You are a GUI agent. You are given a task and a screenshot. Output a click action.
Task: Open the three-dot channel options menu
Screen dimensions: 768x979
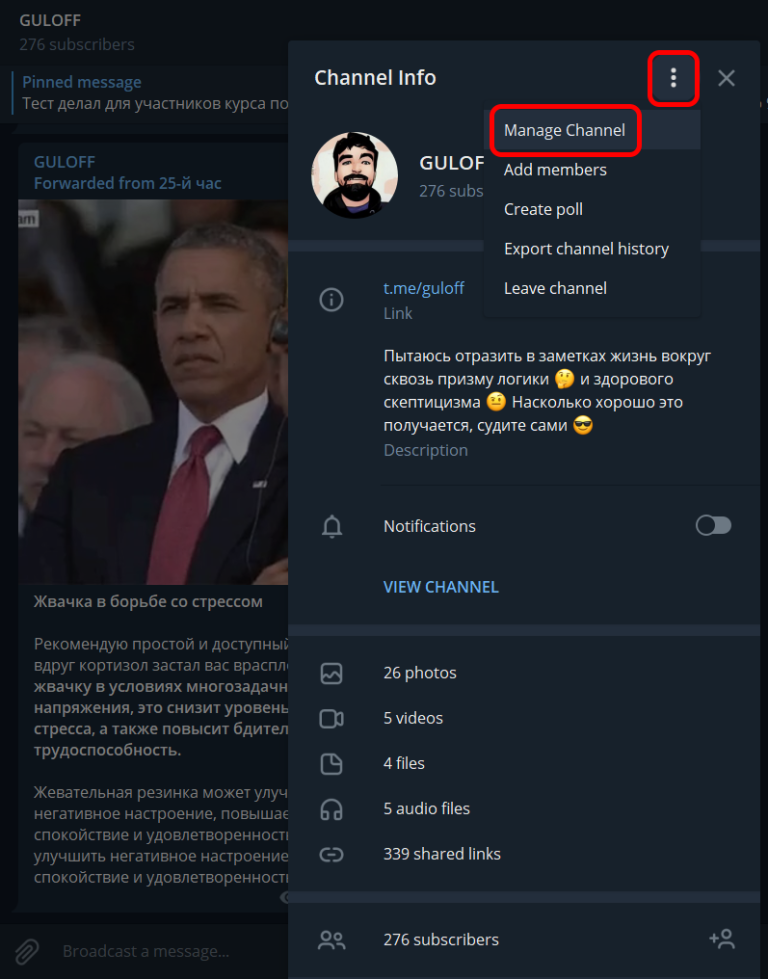click(x=673, y=78)
